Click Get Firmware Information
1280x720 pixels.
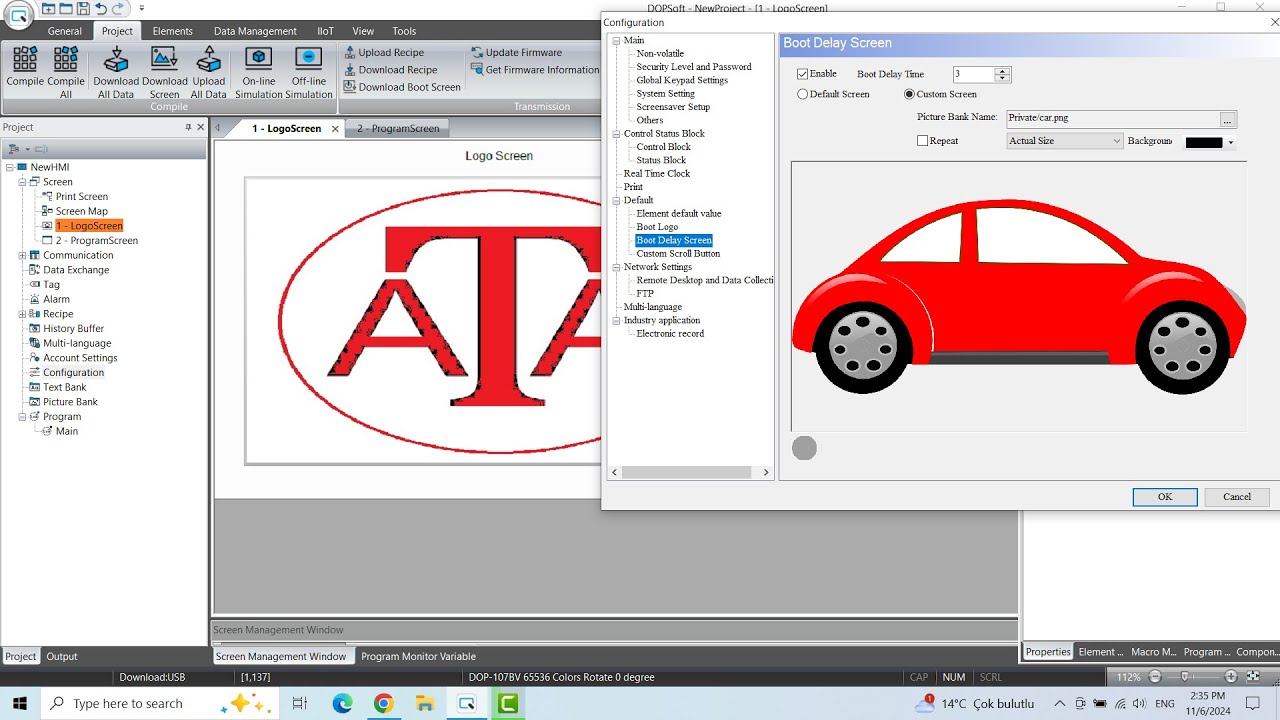tap(535, 70)
